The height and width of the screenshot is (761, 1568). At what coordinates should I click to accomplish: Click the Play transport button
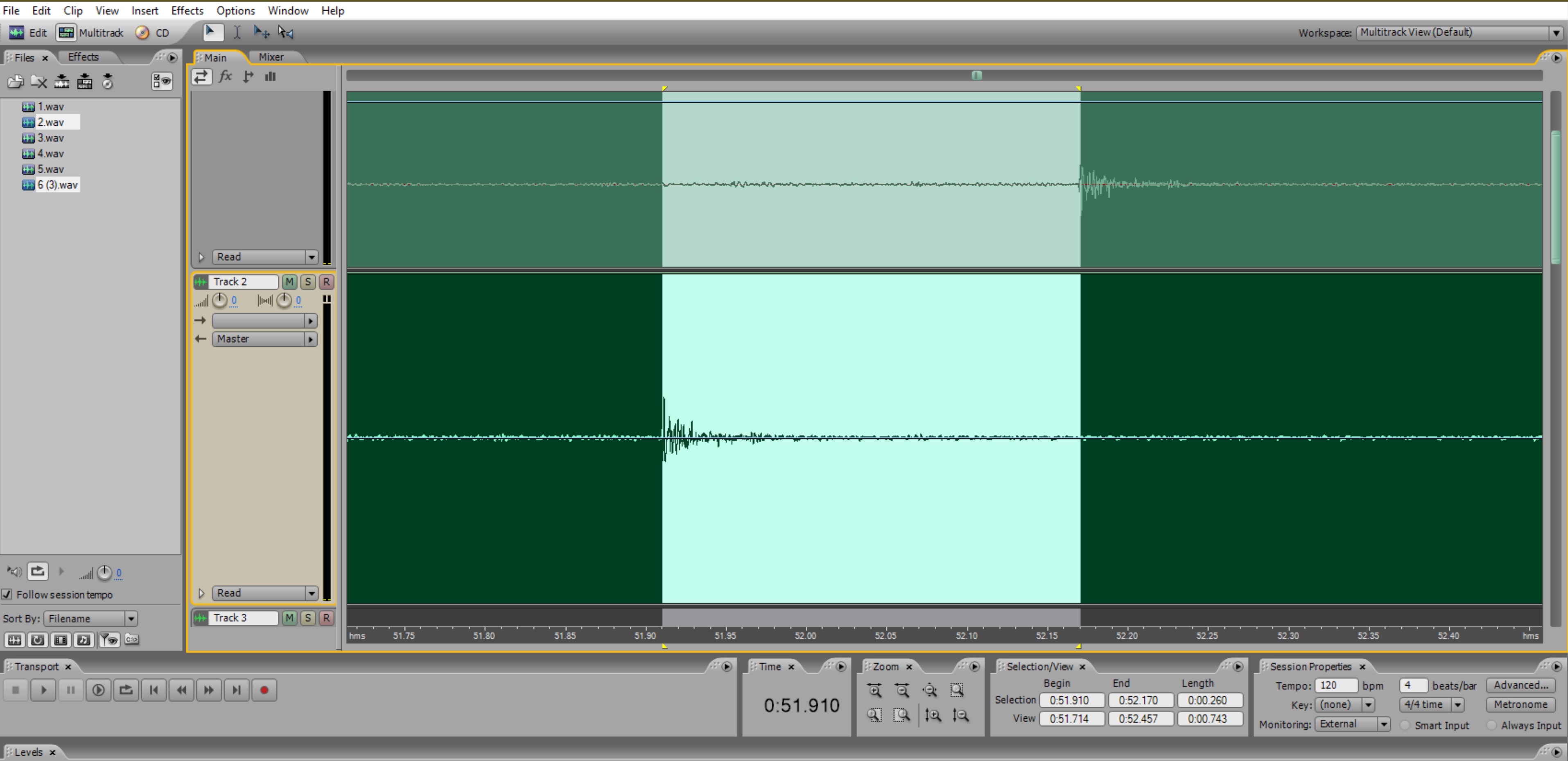click(x=43, y=690)
